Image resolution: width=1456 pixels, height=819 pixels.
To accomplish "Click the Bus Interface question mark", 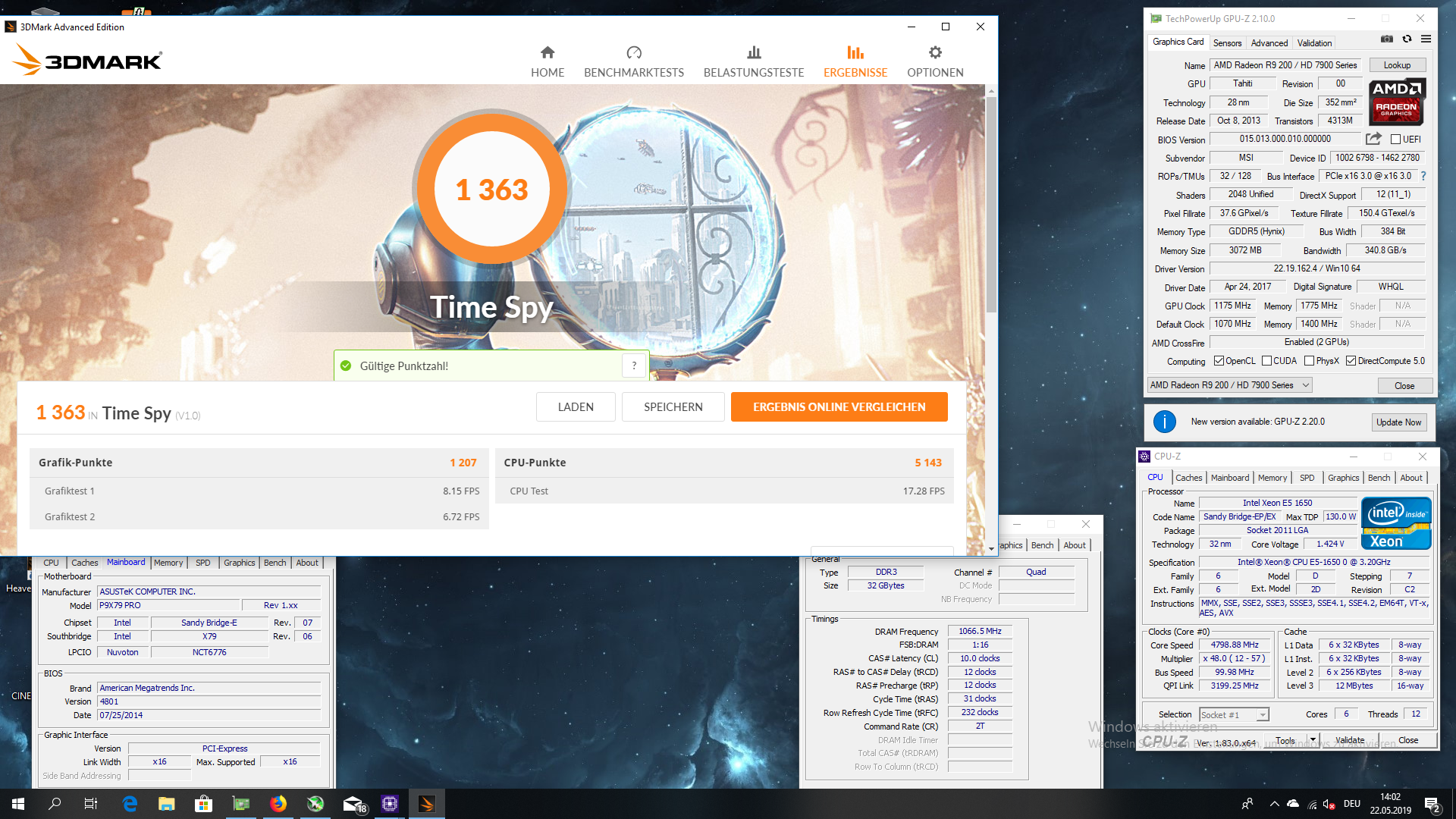I will (x=1423, y=176).
